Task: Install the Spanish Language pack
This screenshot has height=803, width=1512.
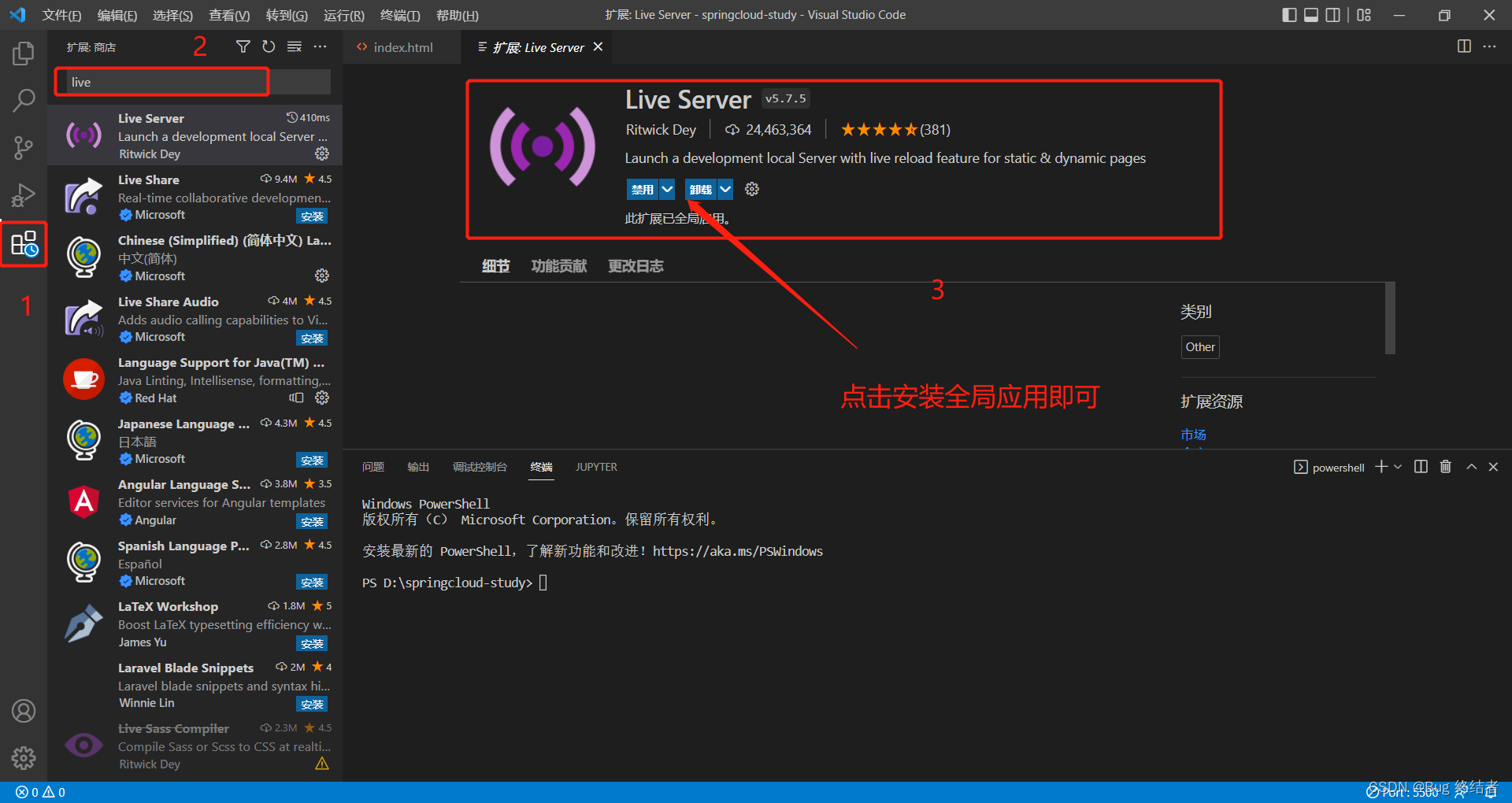Action: (312, 582)
